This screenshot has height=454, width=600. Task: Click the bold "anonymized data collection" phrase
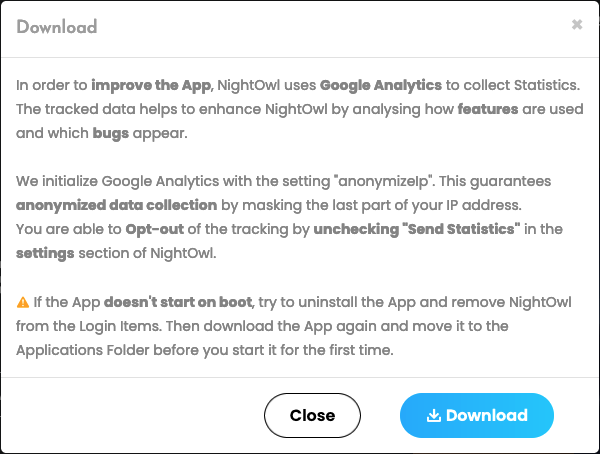[x=117, y=205]
